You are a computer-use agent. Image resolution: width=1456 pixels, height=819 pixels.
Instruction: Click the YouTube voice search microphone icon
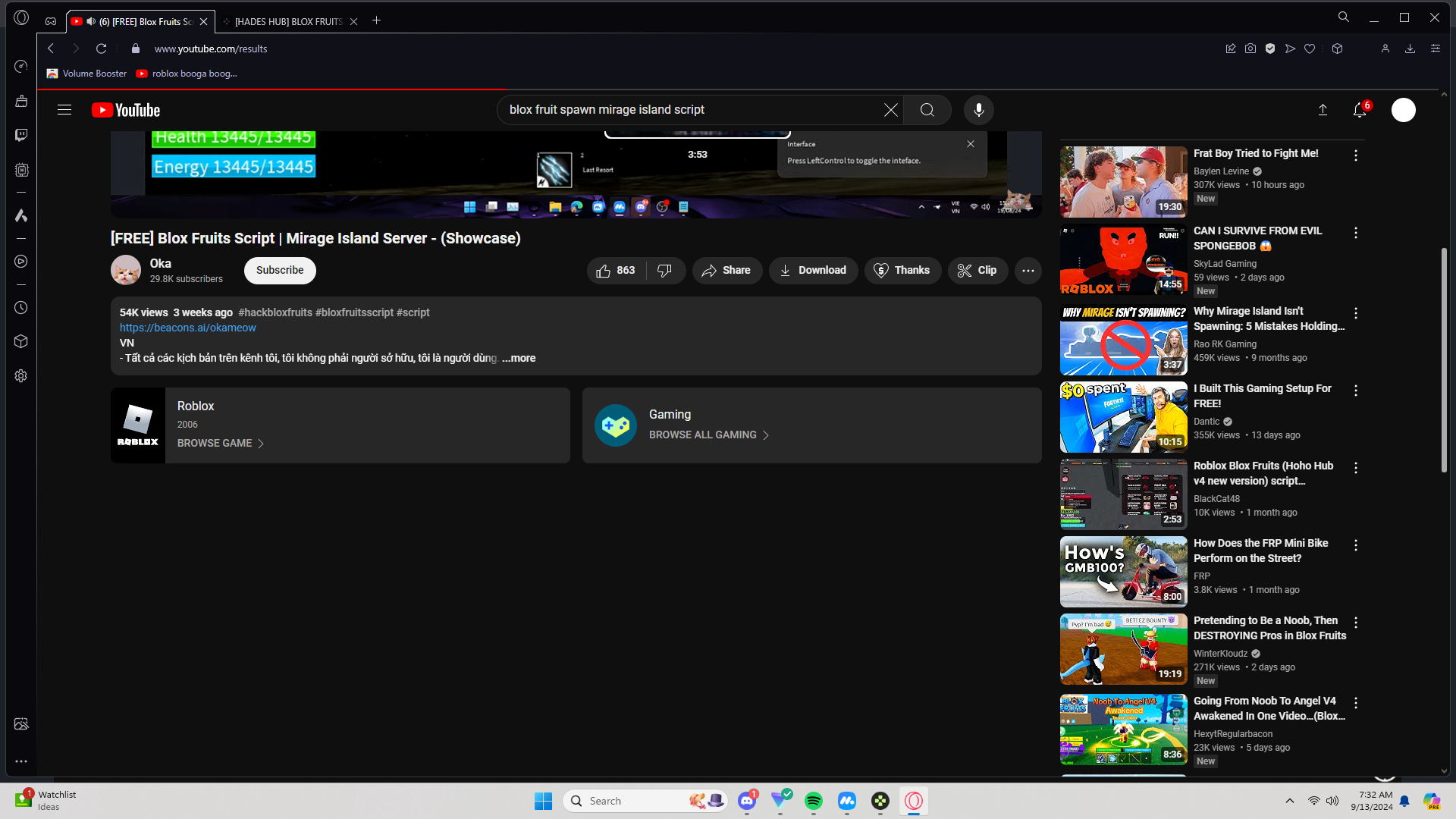979,110
